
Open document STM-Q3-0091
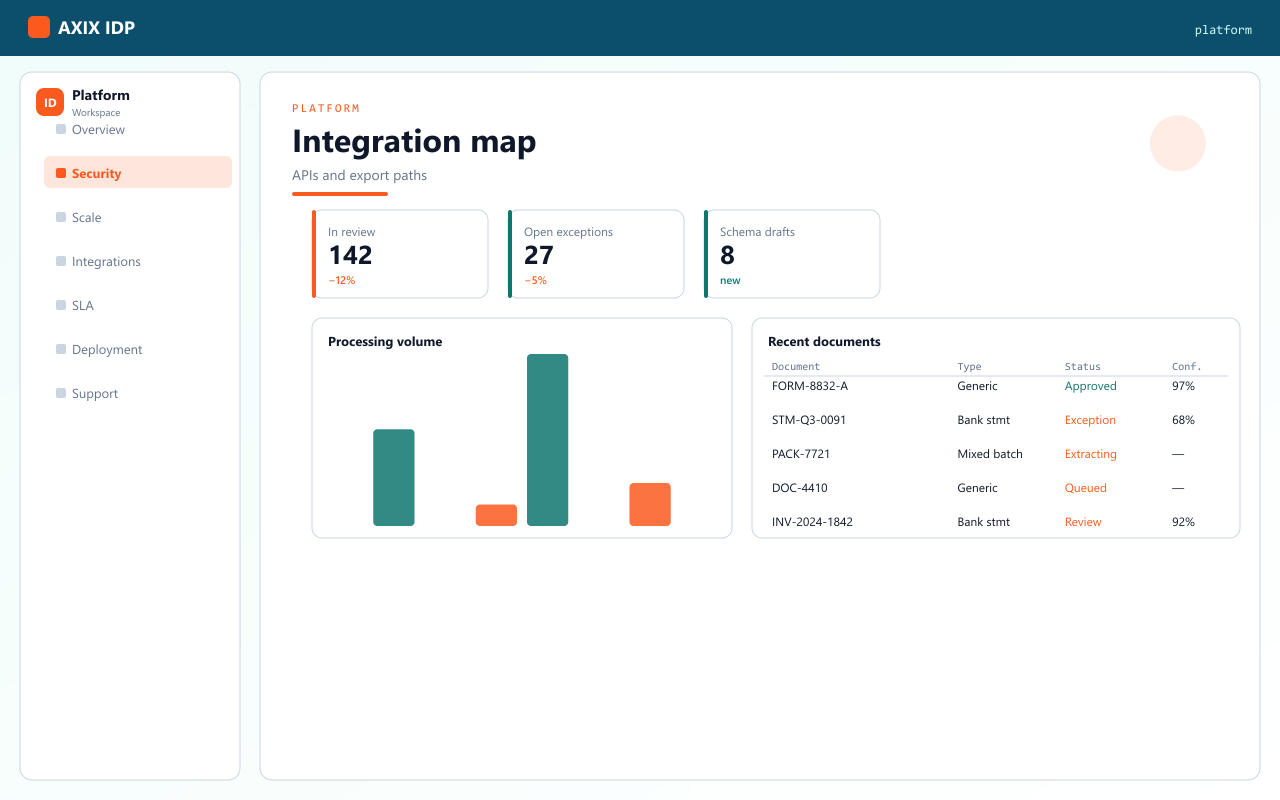(809, 420)
